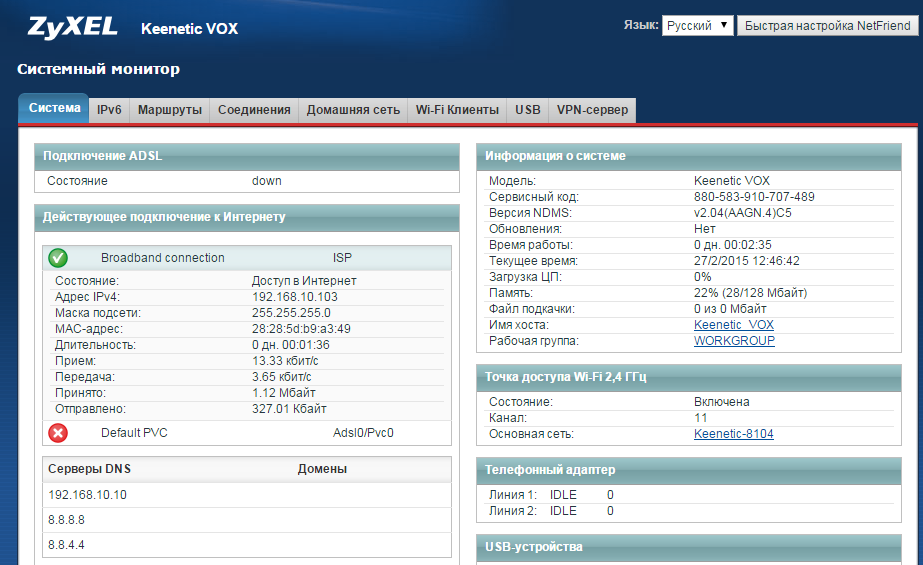Viewport: 923px width, 565px height.
Task: Open the Маршруты tab
Action: (x=169, y=110)
